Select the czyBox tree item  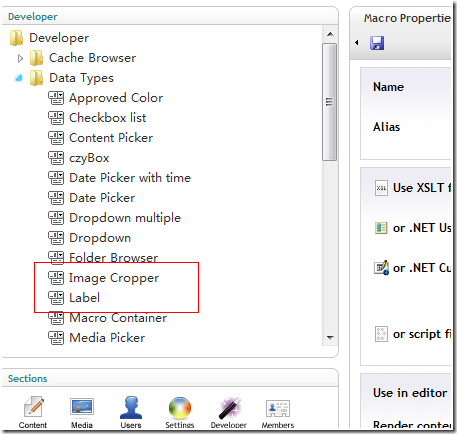[89, 158]
